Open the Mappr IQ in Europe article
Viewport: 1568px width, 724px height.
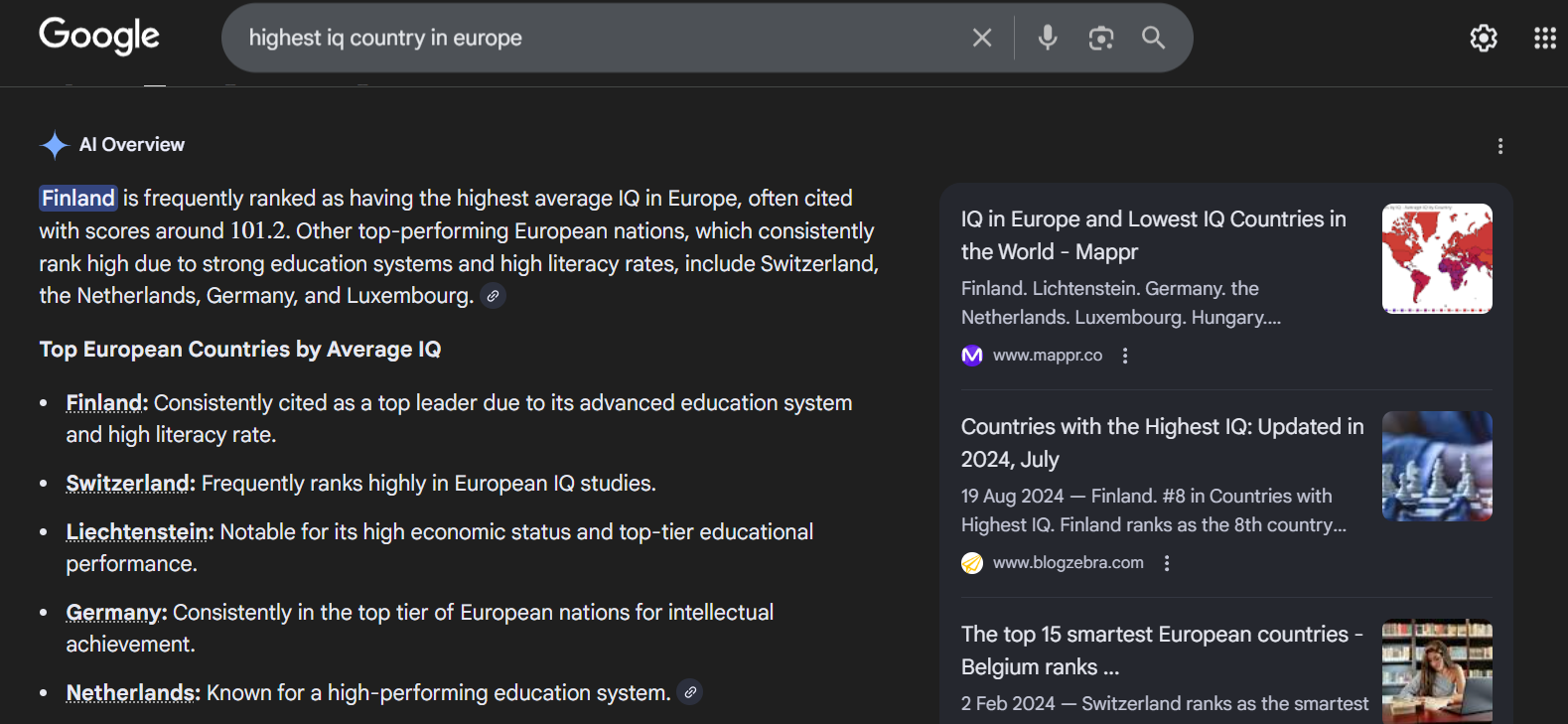pyautogui.click(x=1152, y=235)
